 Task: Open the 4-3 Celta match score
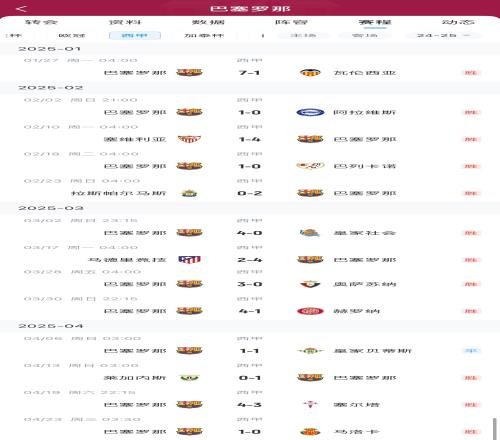pos(249,405)
